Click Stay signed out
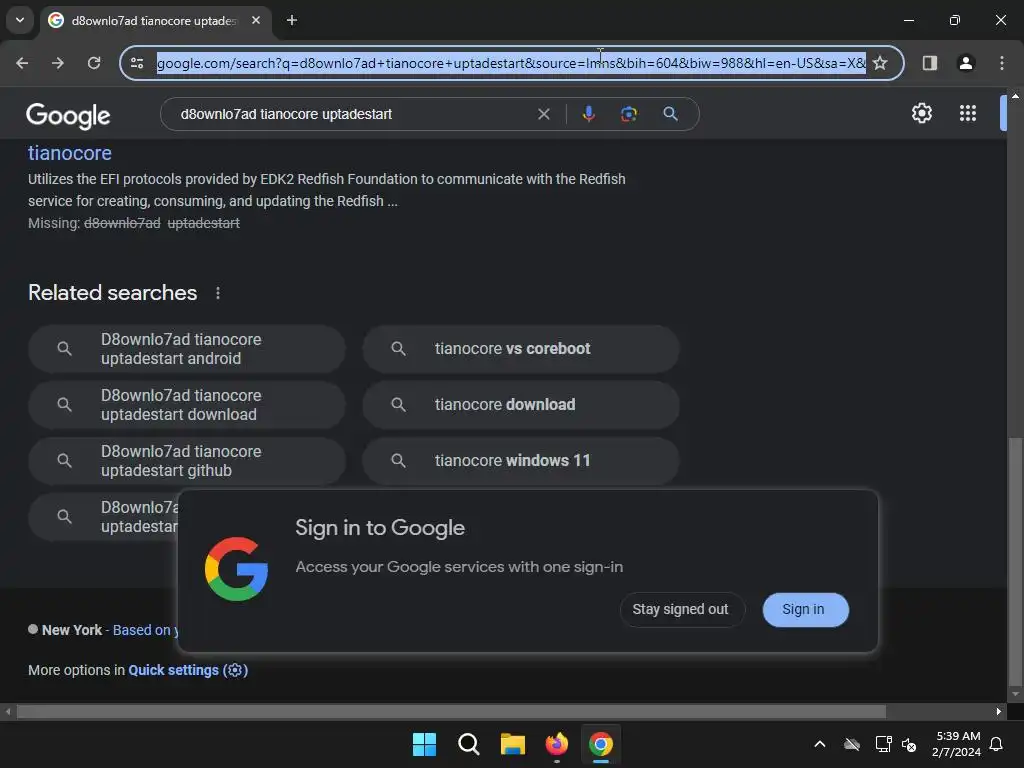The width and height of the screenshot is (1024, 768). click(x=680, y=609)
